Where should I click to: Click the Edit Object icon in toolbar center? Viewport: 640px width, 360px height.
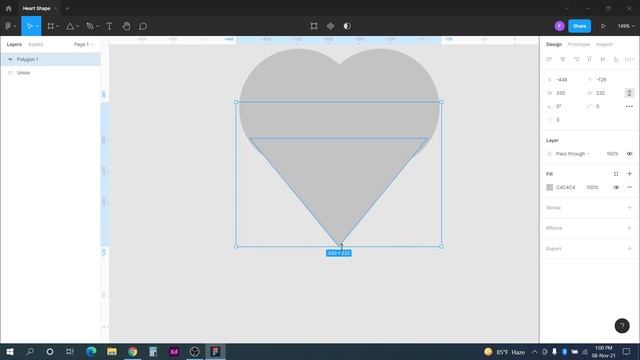(314, 26)
